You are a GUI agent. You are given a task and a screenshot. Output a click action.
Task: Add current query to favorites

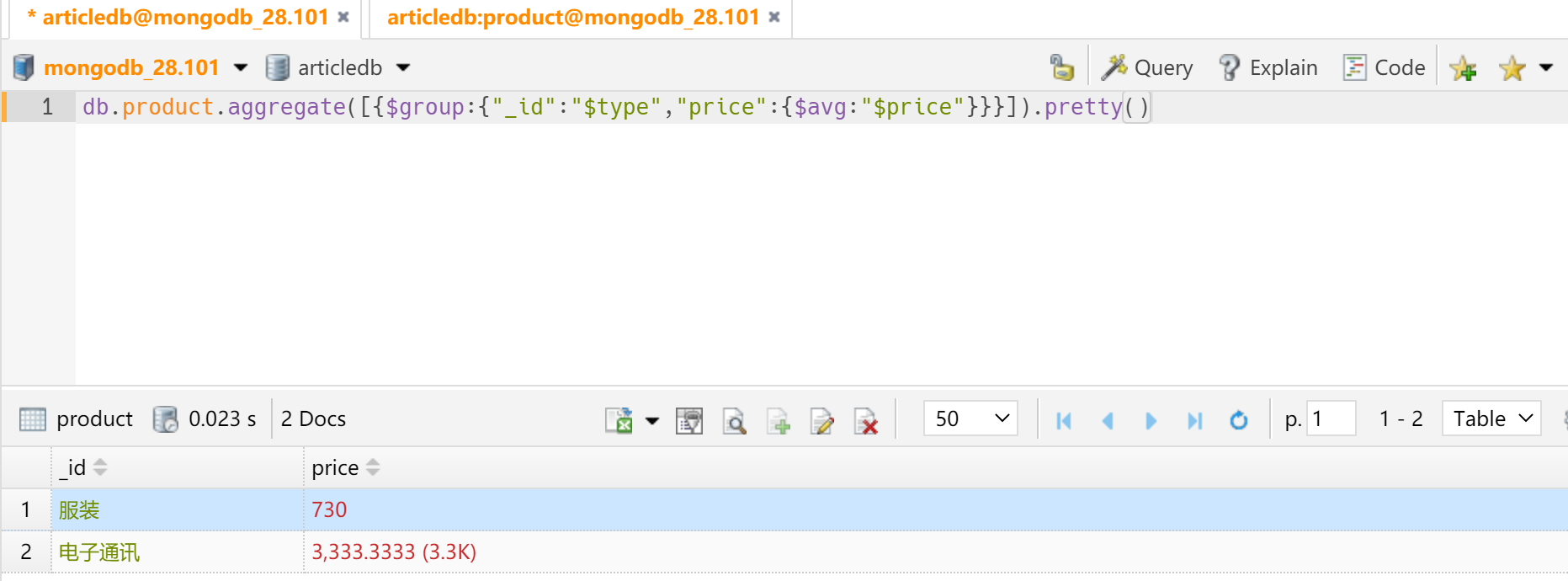point(1463,67)
